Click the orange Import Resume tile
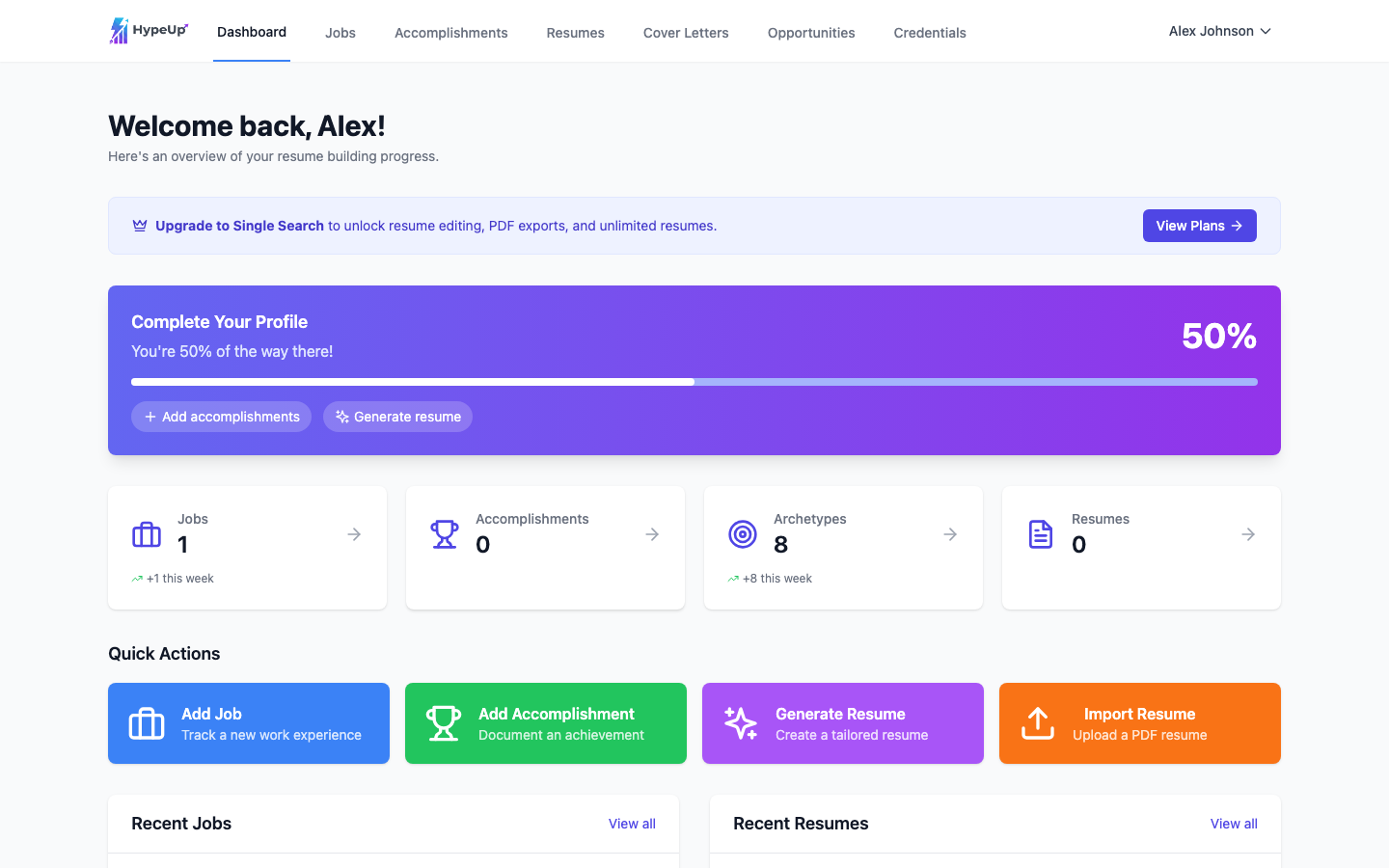Screen dimensions: 1389x868 click(x=1140, y=723)
